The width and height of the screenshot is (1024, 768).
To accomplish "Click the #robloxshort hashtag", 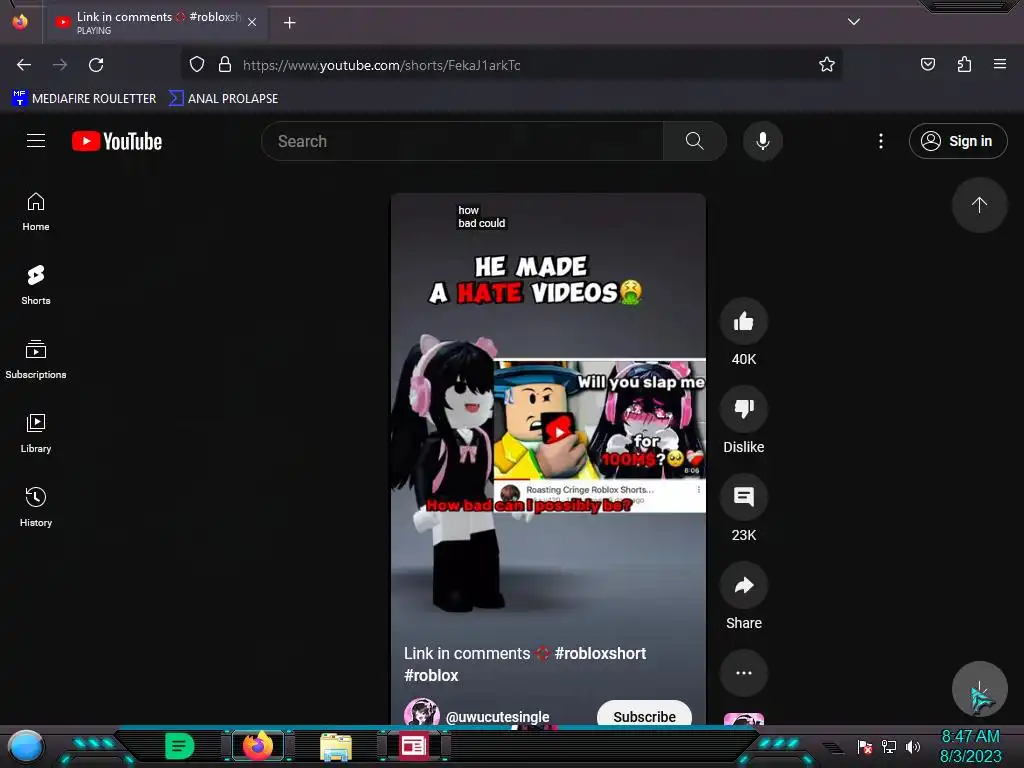I will point(600,653).
